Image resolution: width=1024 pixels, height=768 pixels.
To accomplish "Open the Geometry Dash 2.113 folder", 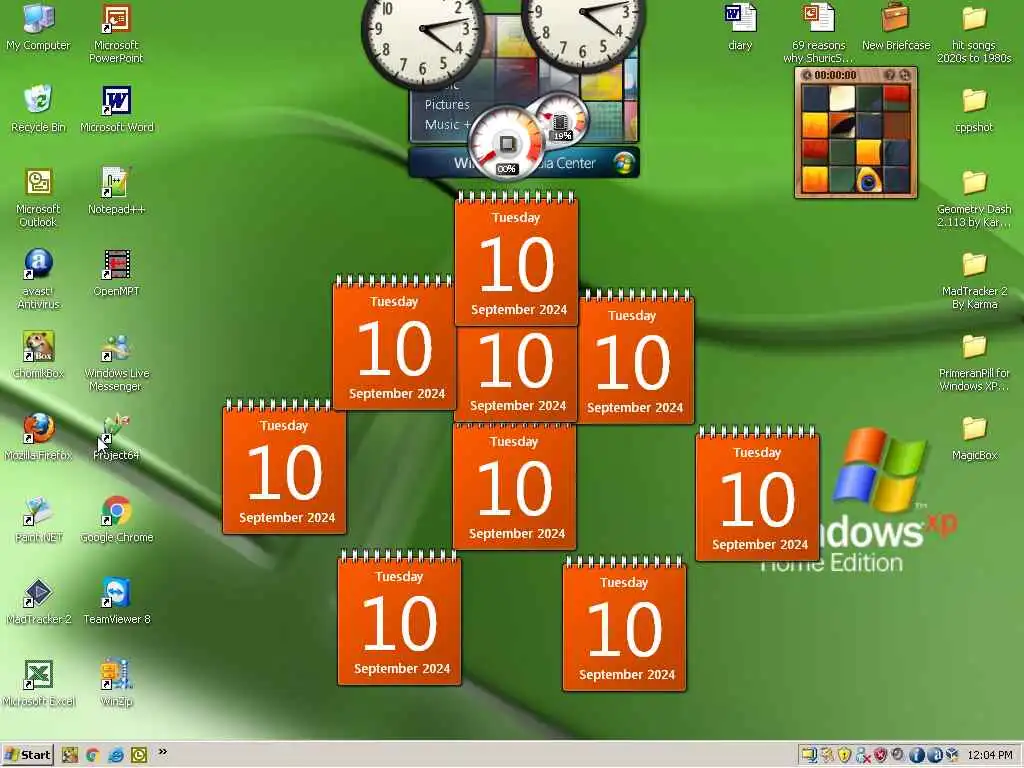I will [x=974, y=199].
